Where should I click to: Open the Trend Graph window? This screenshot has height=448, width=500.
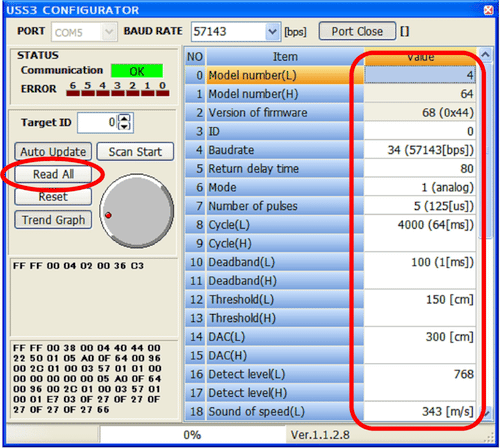click(x=53, y=220)
